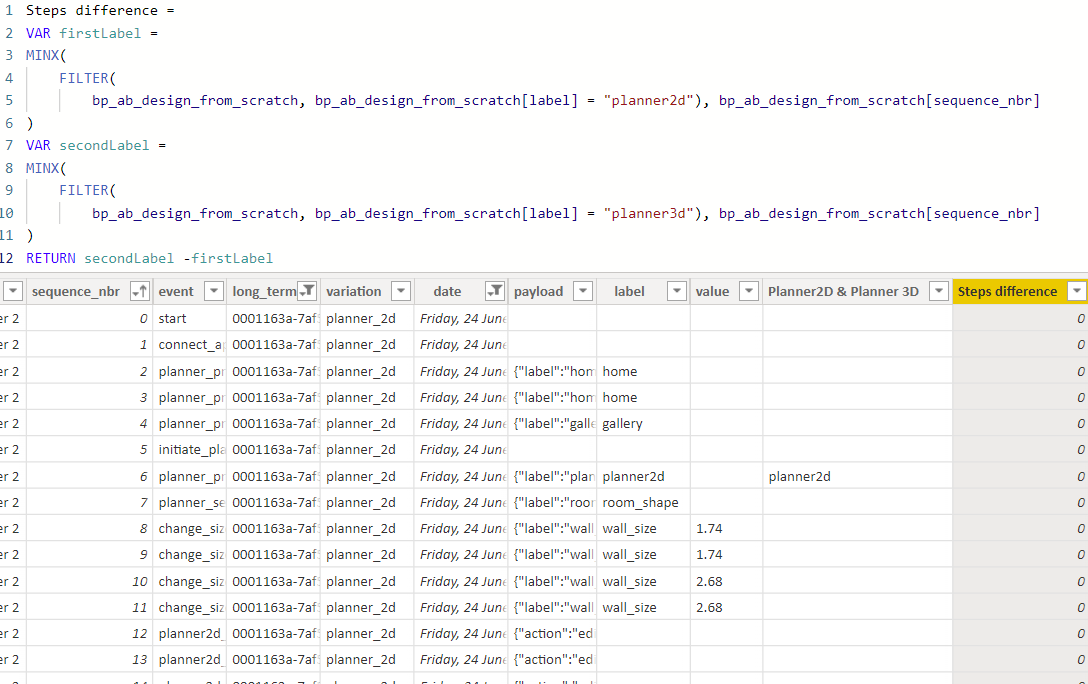Click line number 6 in the formula editor
The image size is (1088, 684).
(x=9, y=123)
